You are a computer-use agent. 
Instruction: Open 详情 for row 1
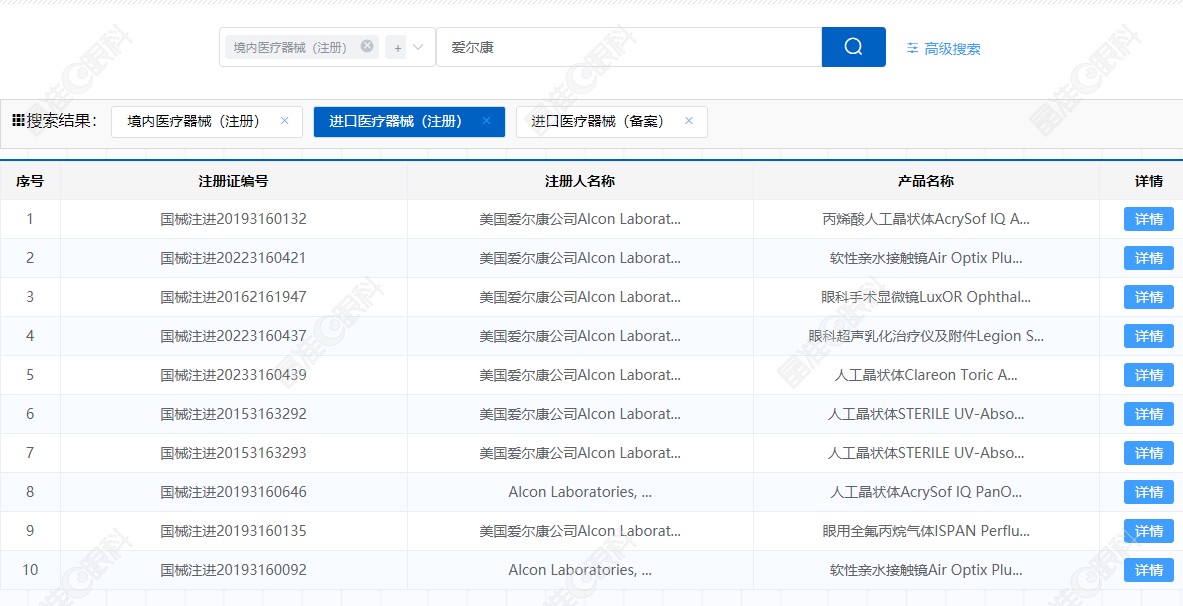(1148, 219)
